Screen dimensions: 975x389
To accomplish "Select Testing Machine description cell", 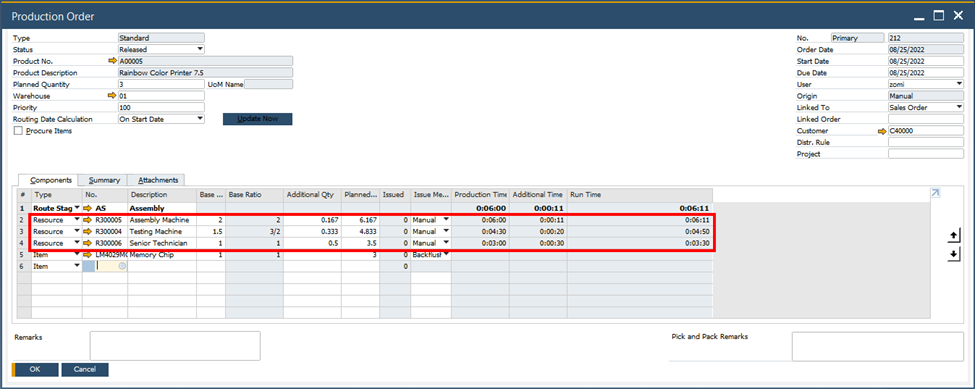I will (162, 231).
